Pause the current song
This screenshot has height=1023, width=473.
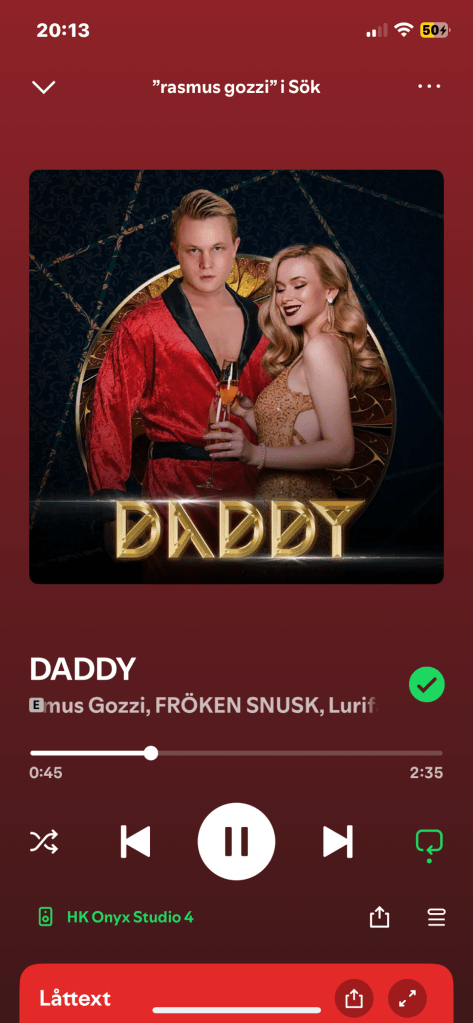click(236, 842)
